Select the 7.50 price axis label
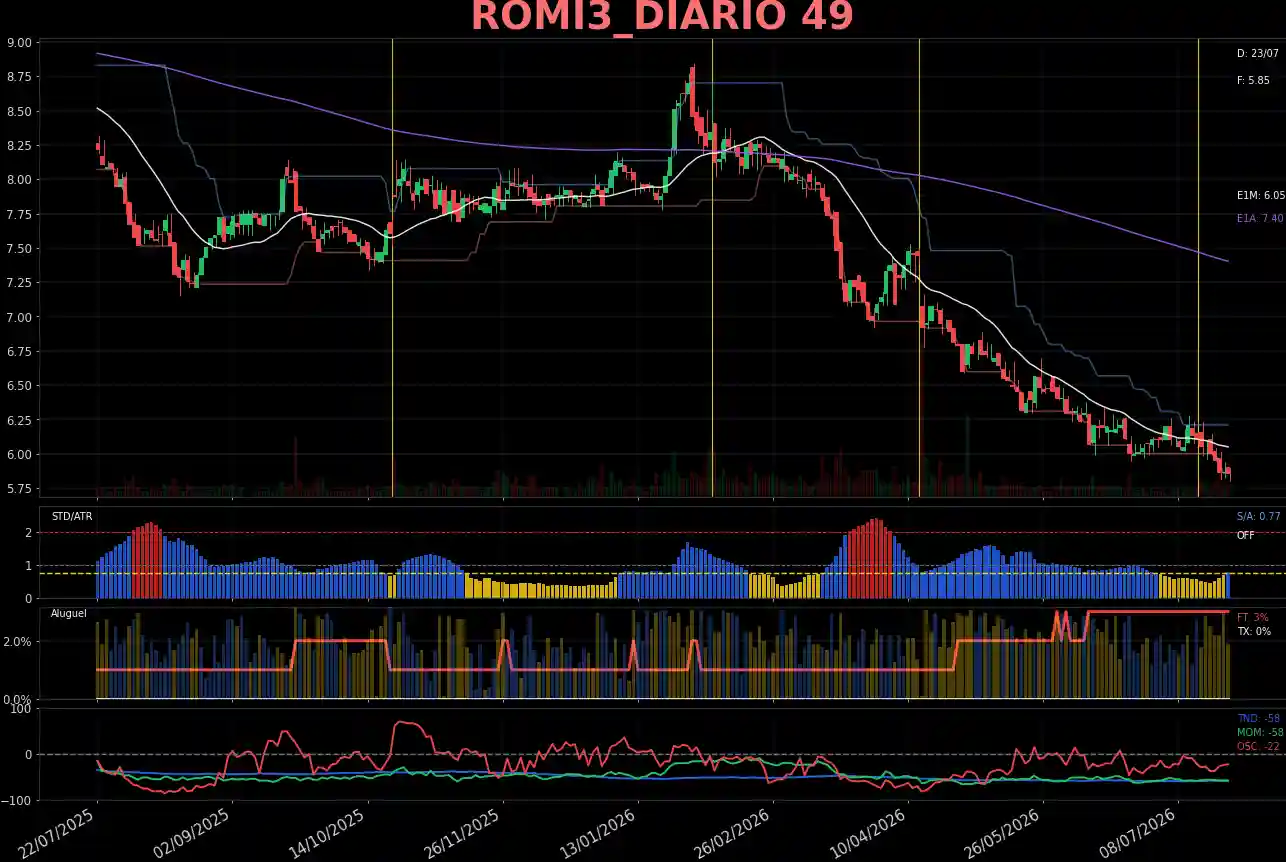 click(x=19, y=249)
